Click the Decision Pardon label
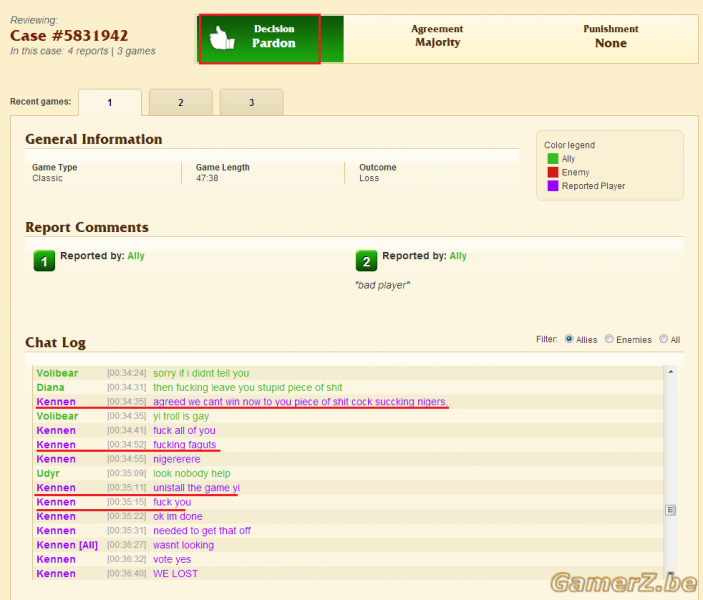The width and height of the screenshot is (703, 600). pos(274,36)
